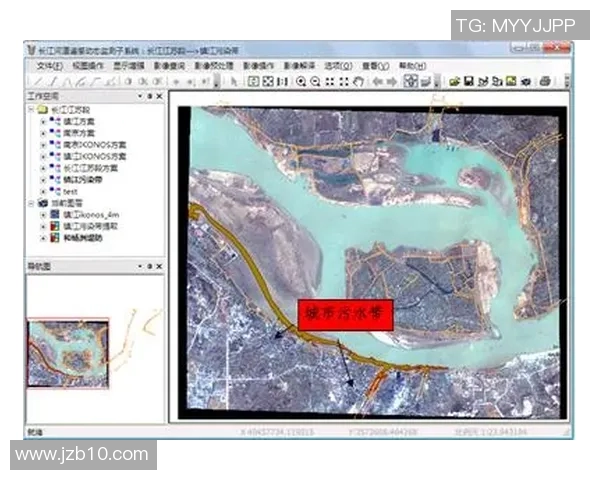
Task: Select the 和畅洲堤防 layer label
Action: point(83,238)
